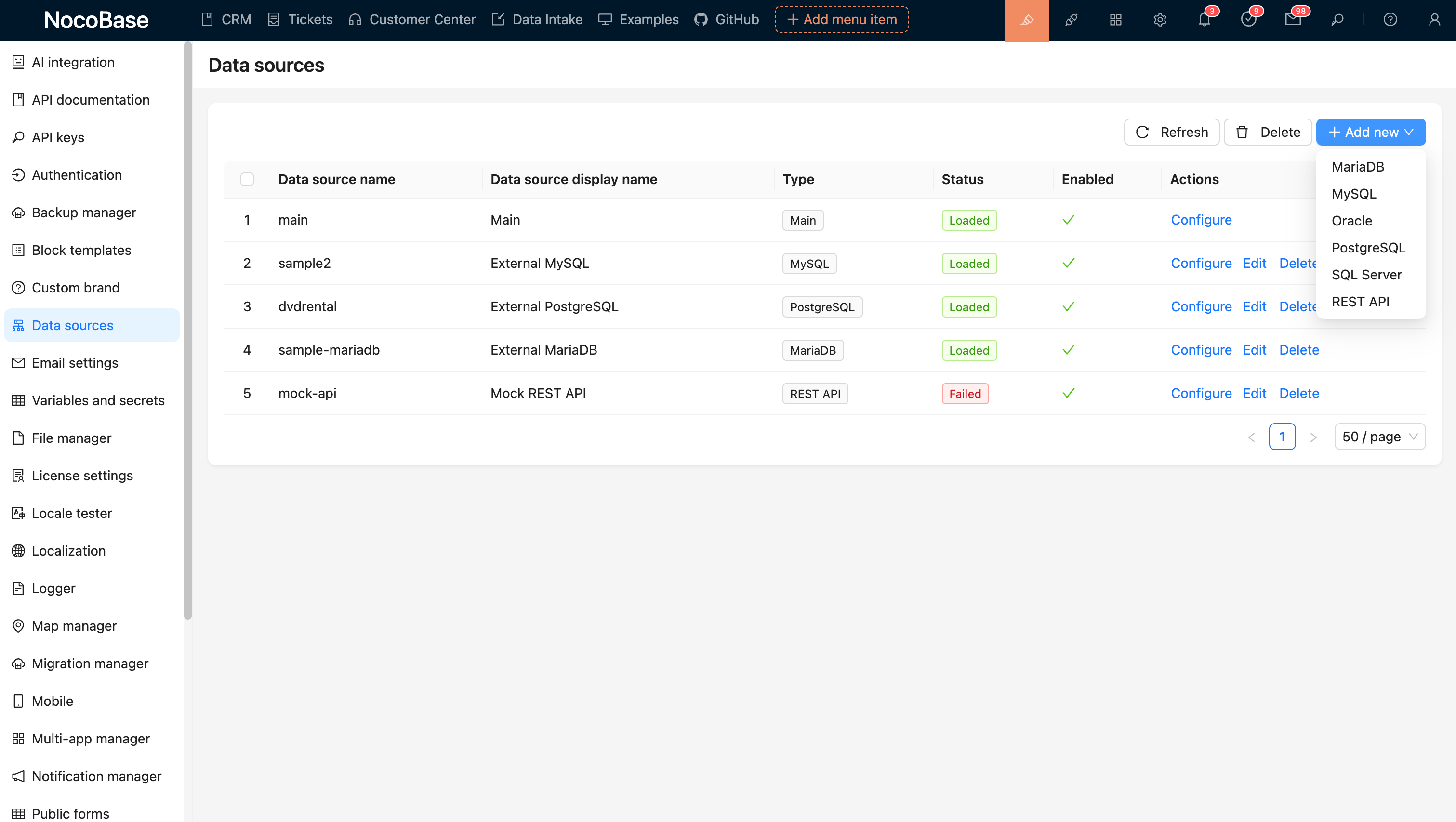The width and height of the screenshot is (1456, 822).
Task: Open Localization settings
Action: 92,551
